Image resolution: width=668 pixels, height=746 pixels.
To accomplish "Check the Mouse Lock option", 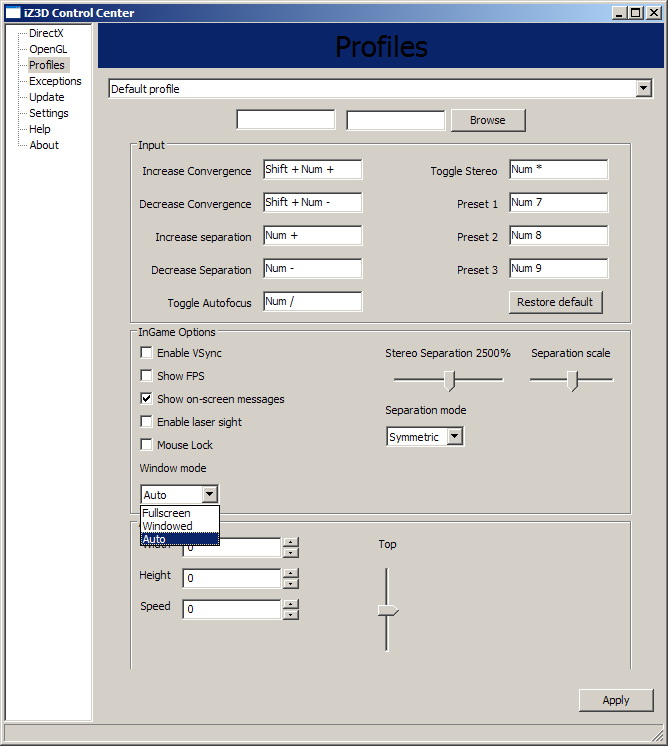I will 147,444.
